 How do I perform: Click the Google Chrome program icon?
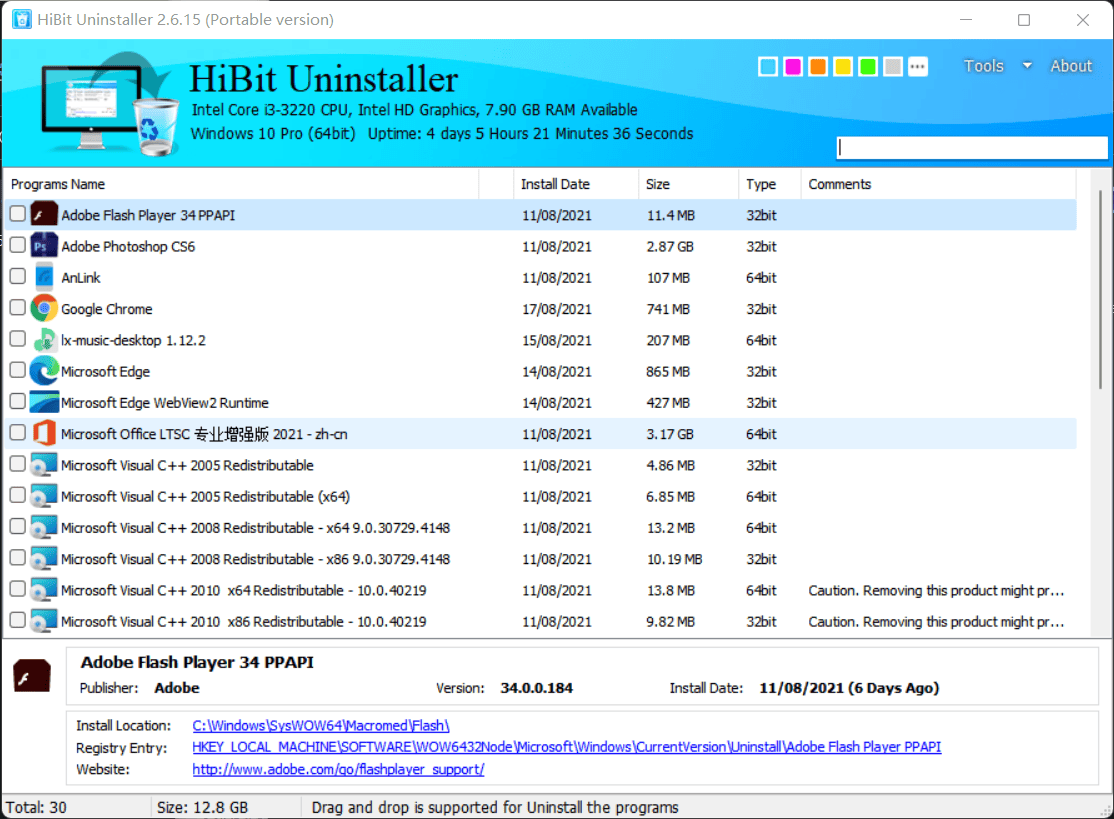[44, 308]
